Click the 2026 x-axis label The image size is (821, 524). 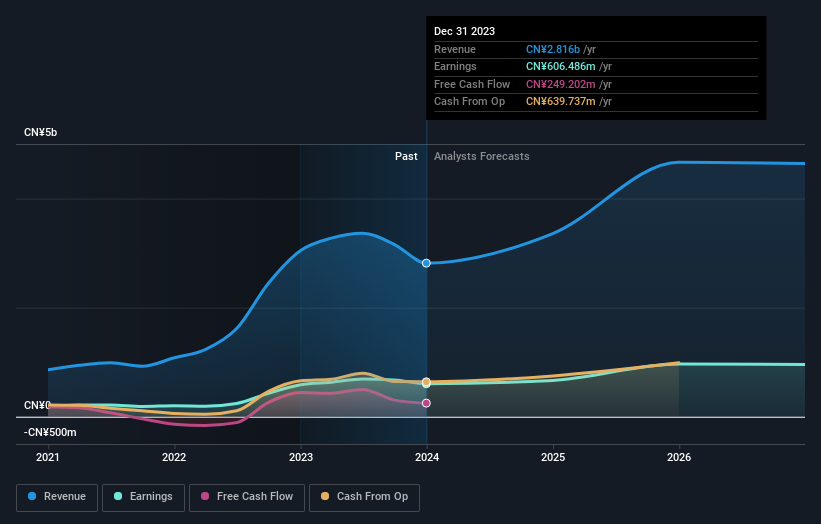[x=679, y=458]
